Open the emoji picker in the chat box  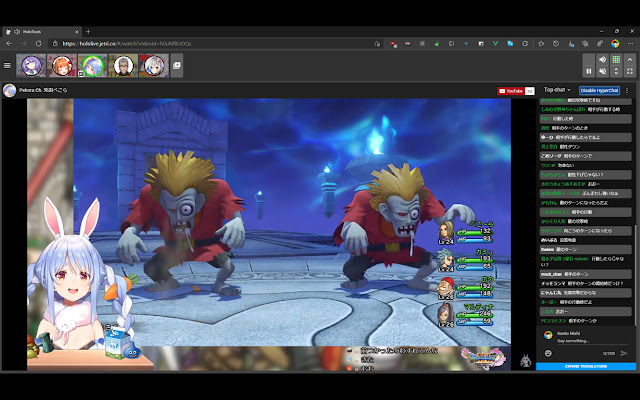click(548, 353)
